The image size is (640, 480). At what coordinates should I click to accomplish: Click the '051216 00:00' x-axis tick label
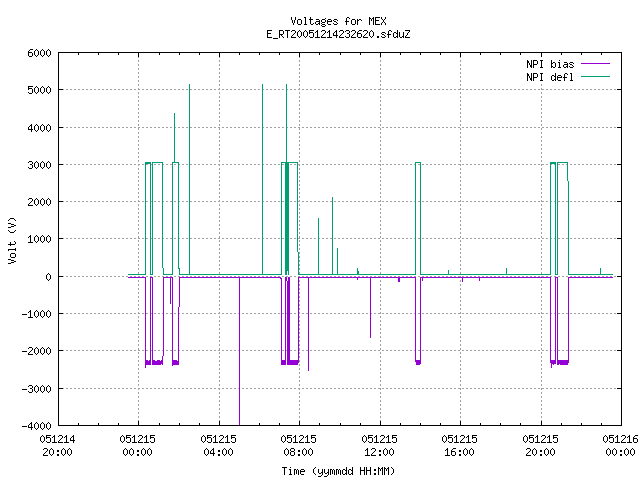click(x=620, y=446)
